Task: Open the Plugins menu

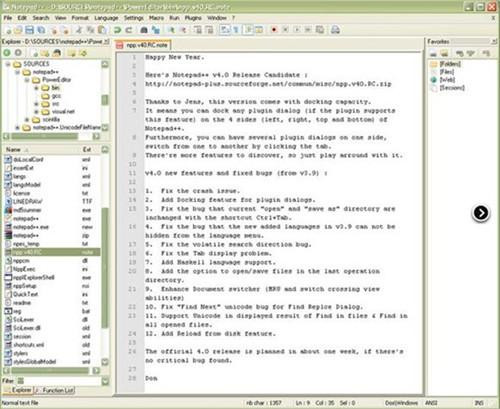Action: pyautogui.click(x=193, y=18)
